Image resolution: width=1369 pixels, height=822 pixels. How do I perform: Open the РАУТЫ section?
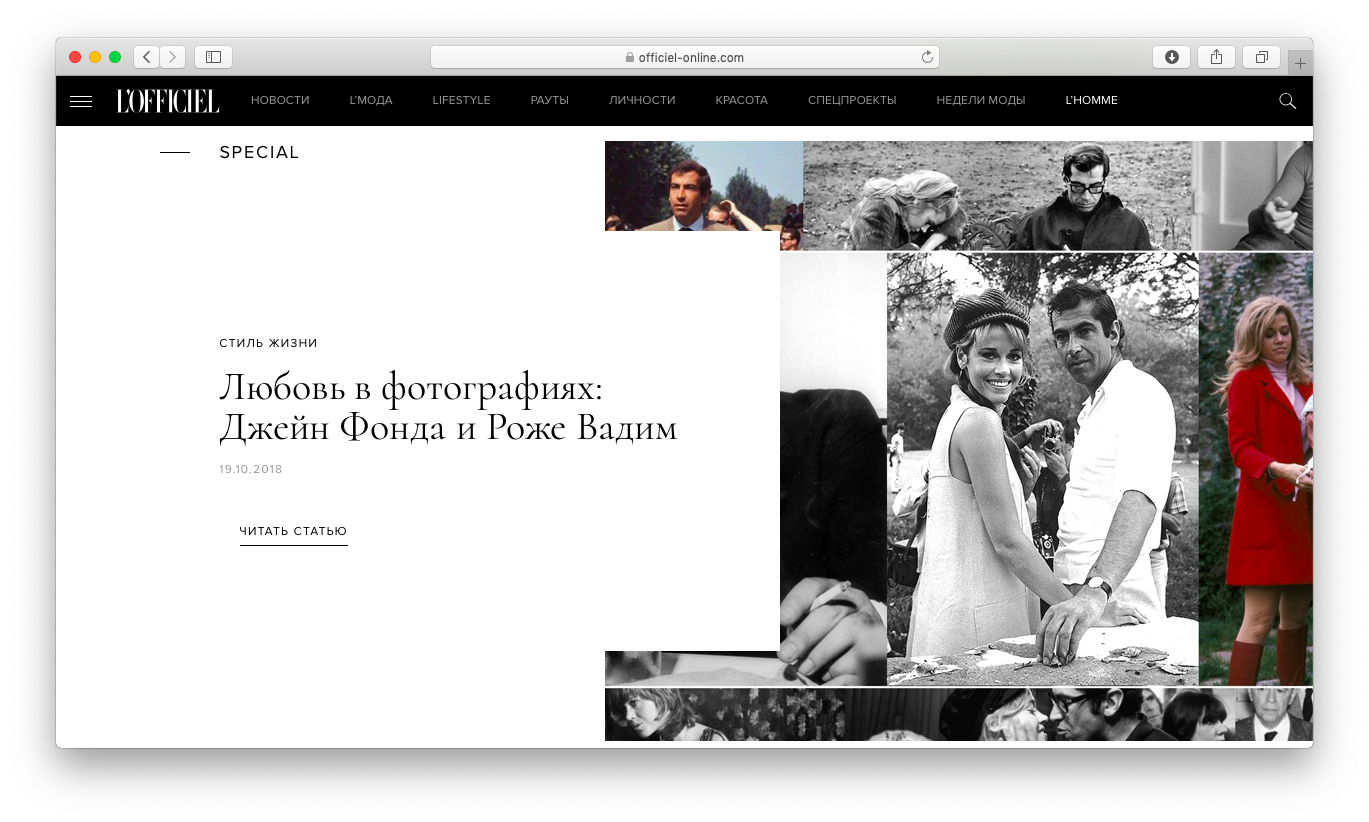(x=550, y=101)
